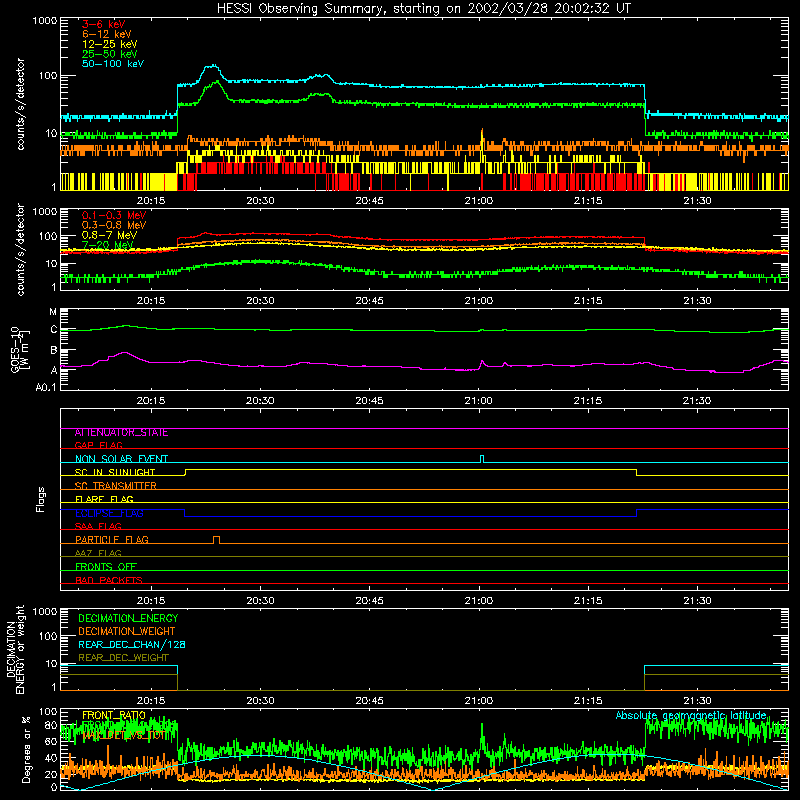Select the 25-50 keV legend entry
The image size is (800, 800).
click(x=110, y=54)
